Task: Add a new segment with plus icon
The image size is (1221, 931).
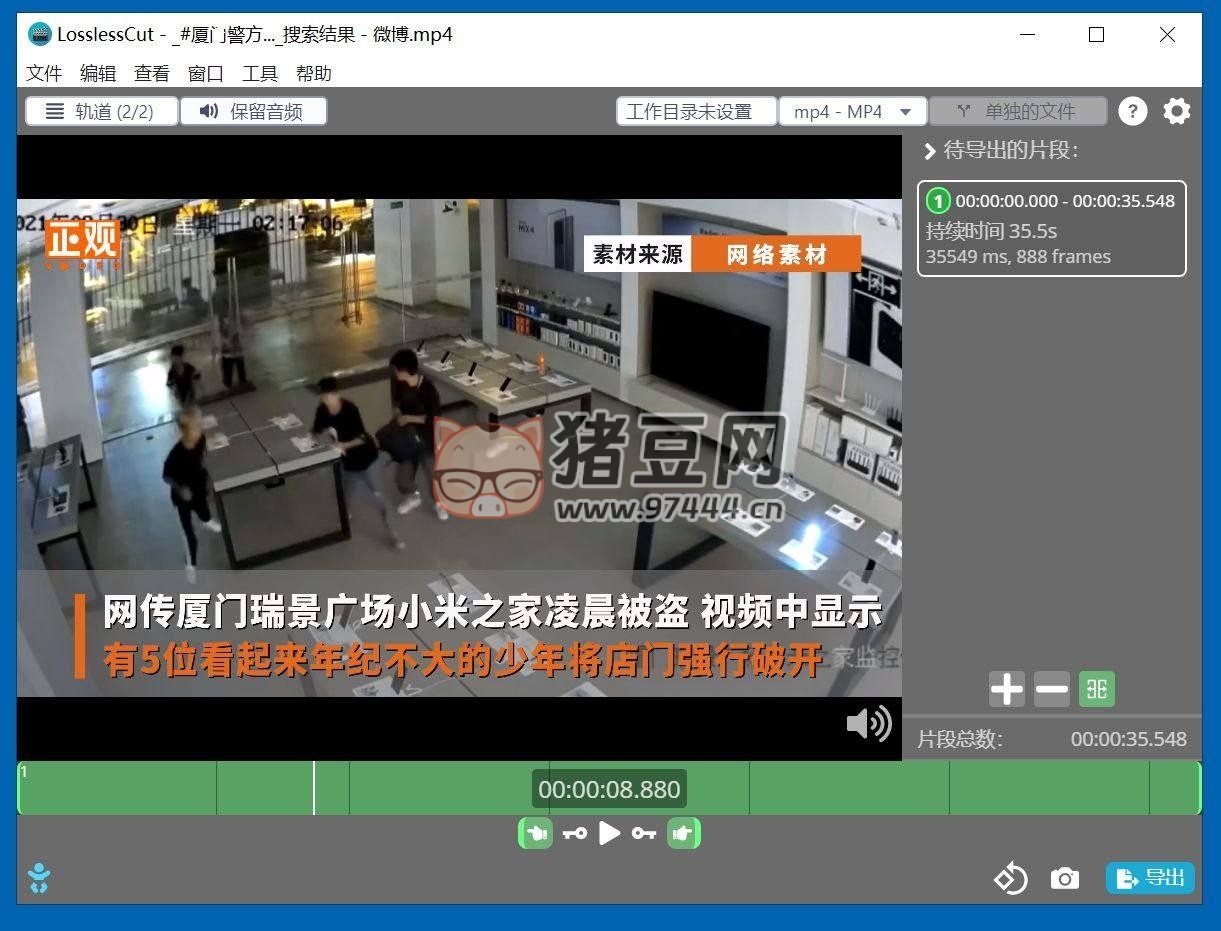Action: [1006, 689]
